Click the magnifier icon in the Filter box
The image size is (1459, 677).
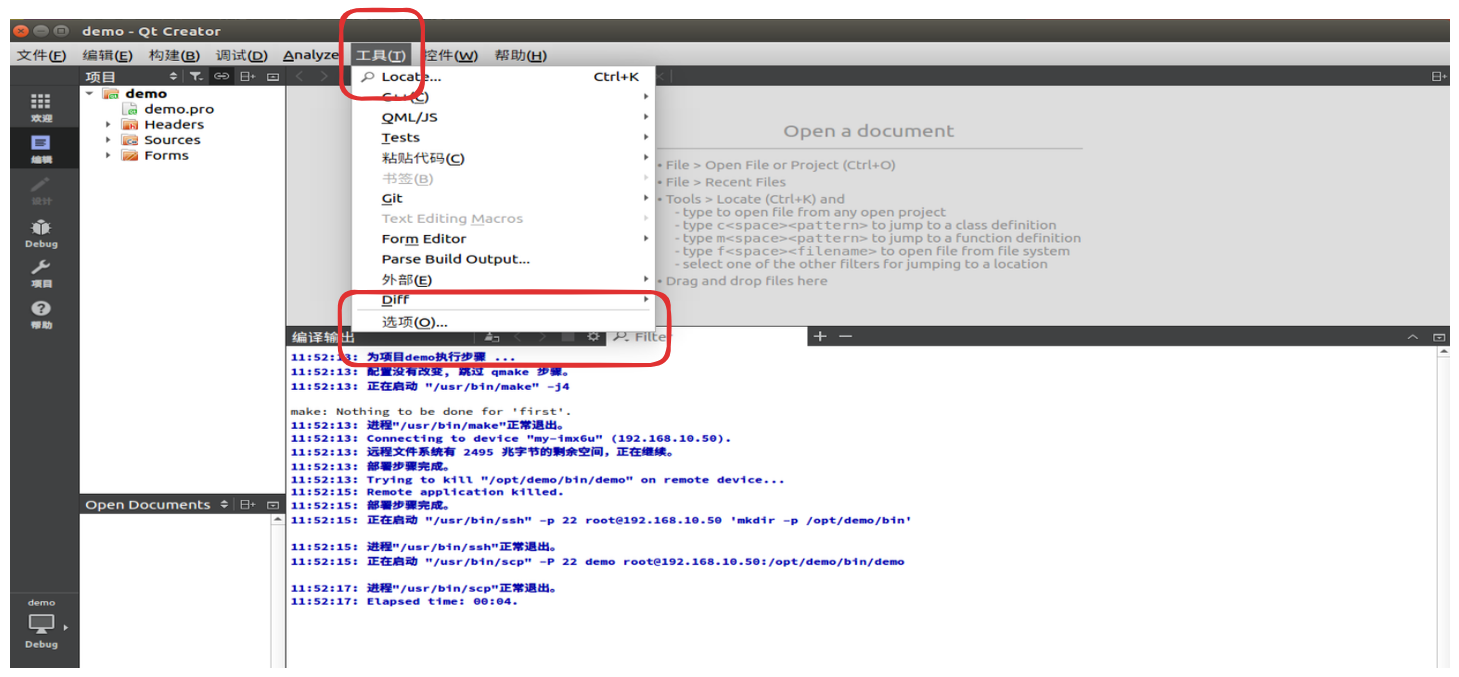621,337
